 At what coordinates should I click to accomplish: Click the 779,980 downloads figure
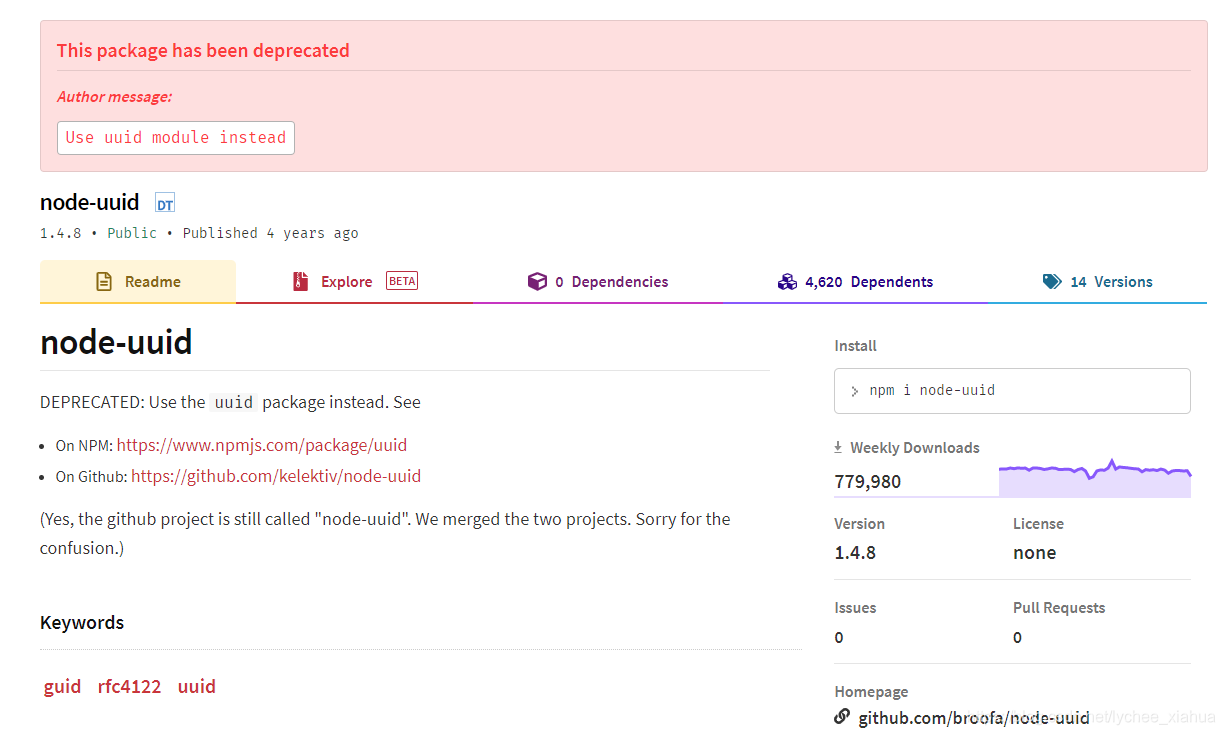pos(868,482)
